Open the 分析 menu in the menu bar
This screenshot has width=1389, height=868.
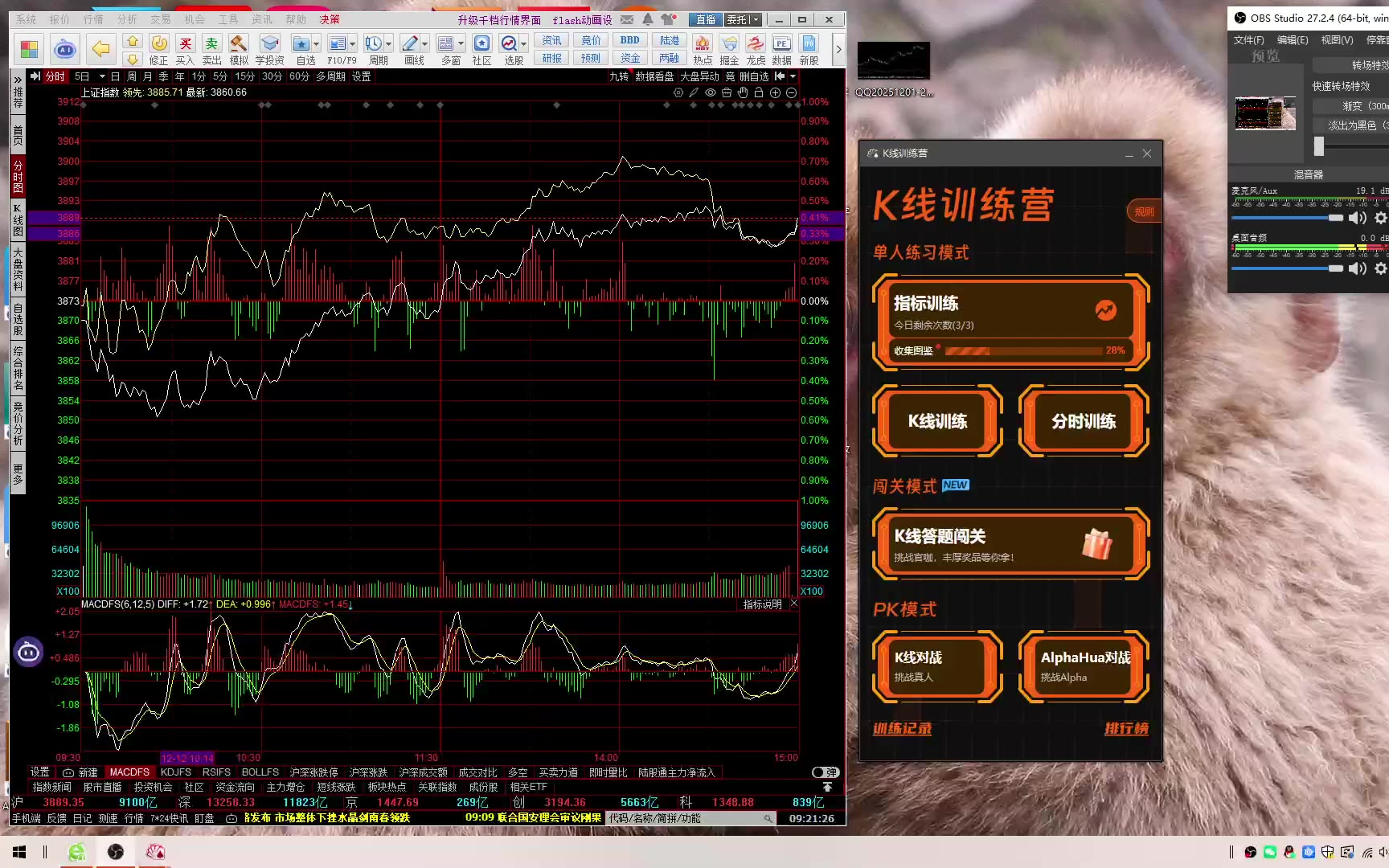127,19
